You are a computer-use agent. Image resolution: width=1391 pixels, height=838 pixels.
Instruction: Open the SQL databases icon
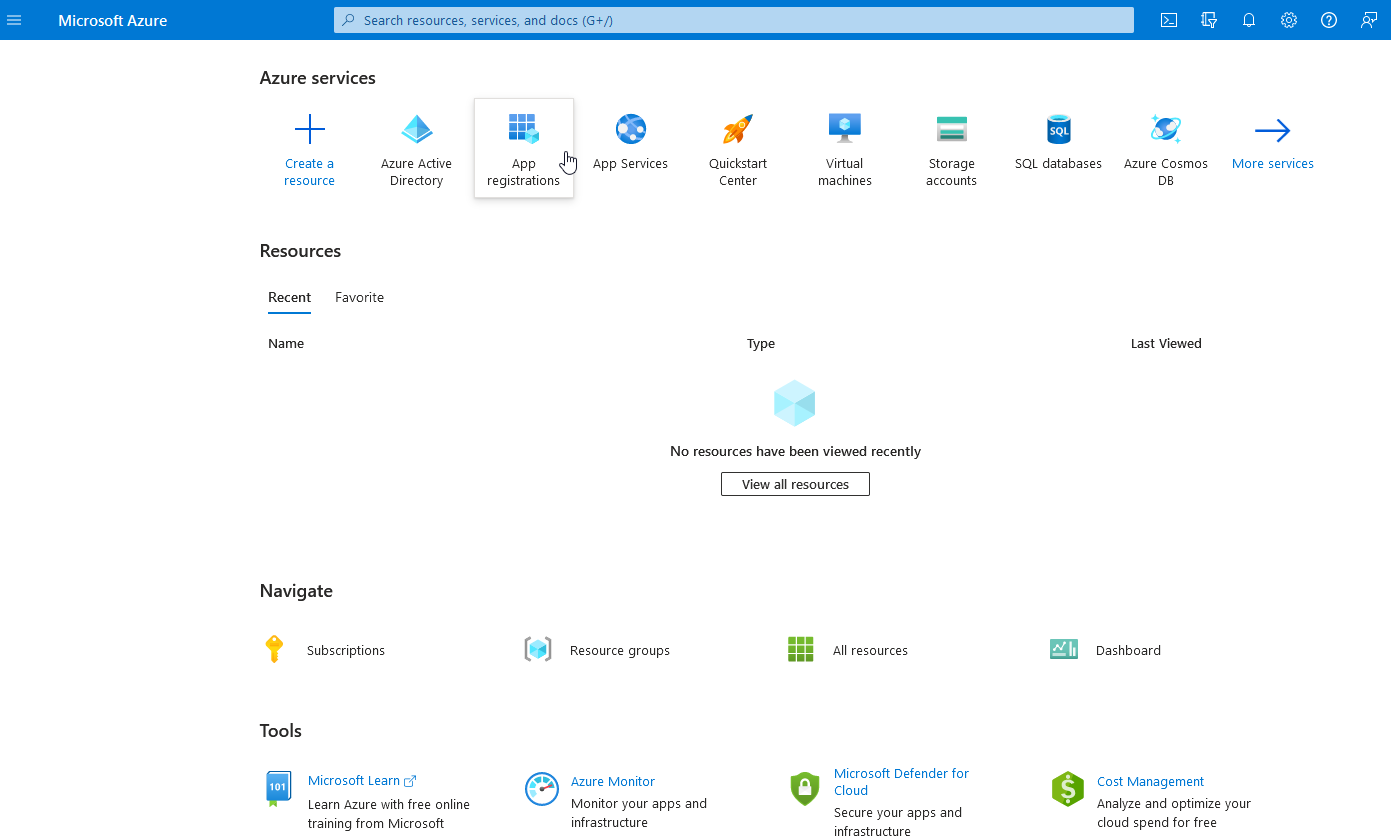click(x=1059, y=129)
